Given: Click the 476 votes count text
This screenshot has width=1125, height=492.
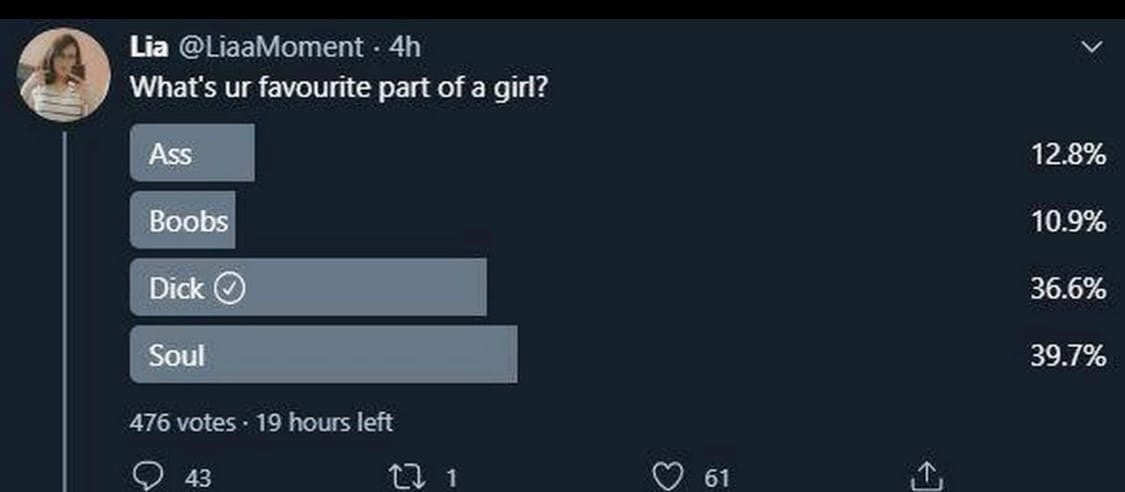Looking at the screenshot, I should 182,422.
